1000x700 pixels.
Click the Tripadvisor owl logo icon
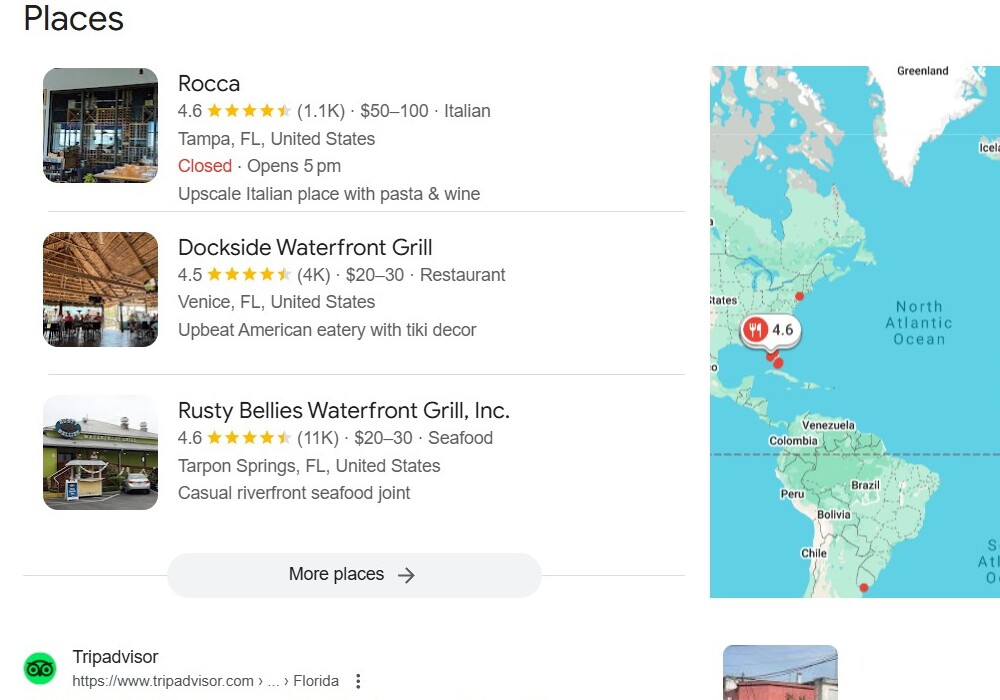click(x=40, y=668)
